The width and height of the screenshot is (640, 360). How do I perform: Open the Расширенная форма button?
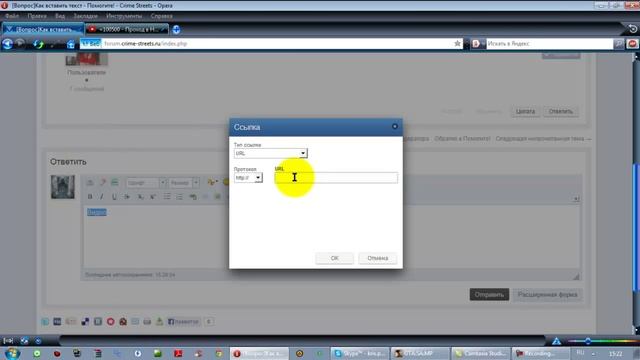(x=547, y=294)
